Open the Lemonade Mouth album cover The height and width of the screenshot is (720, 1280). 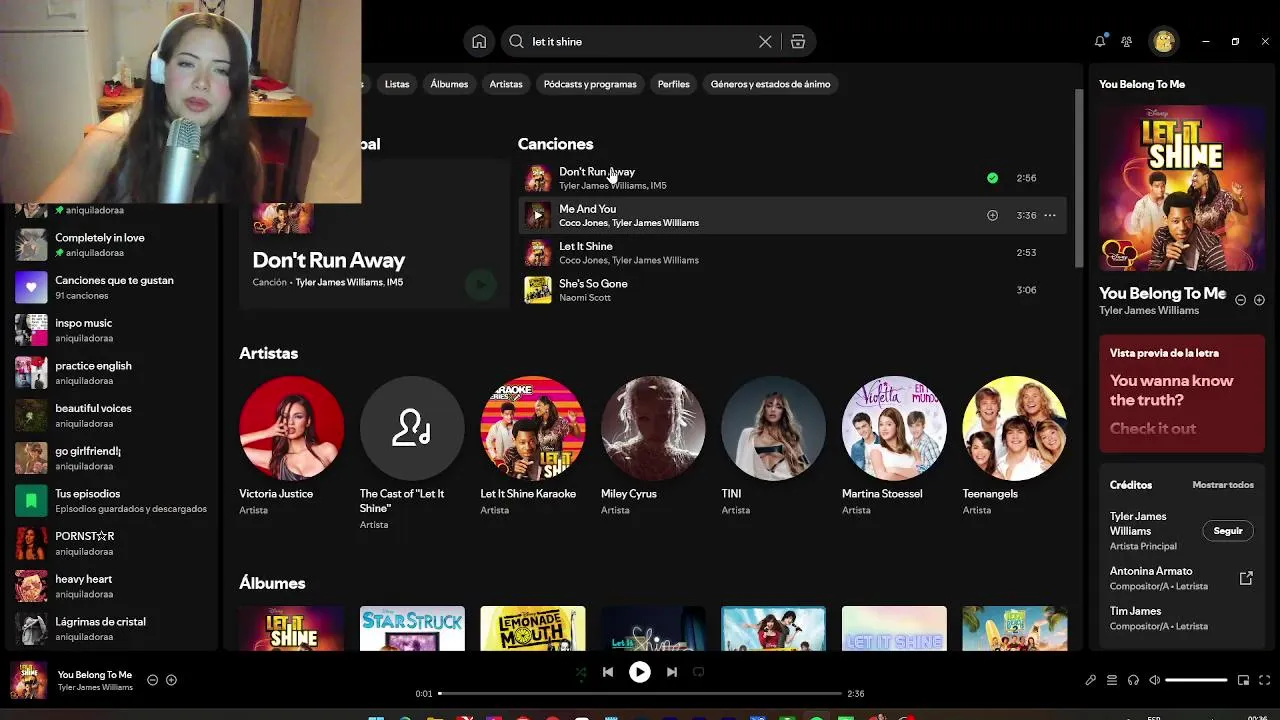click(532, 628)
